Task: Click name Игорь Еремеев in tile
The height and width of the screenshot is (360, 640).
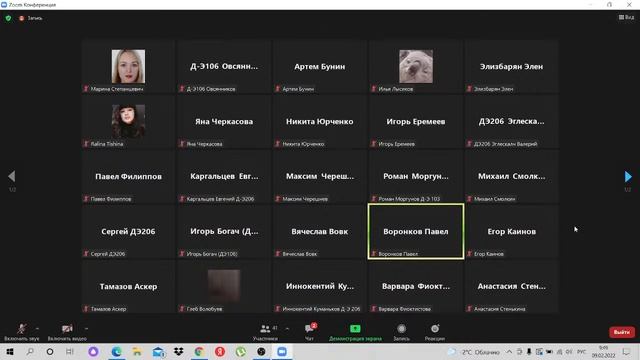Action: tap(416, 122)
